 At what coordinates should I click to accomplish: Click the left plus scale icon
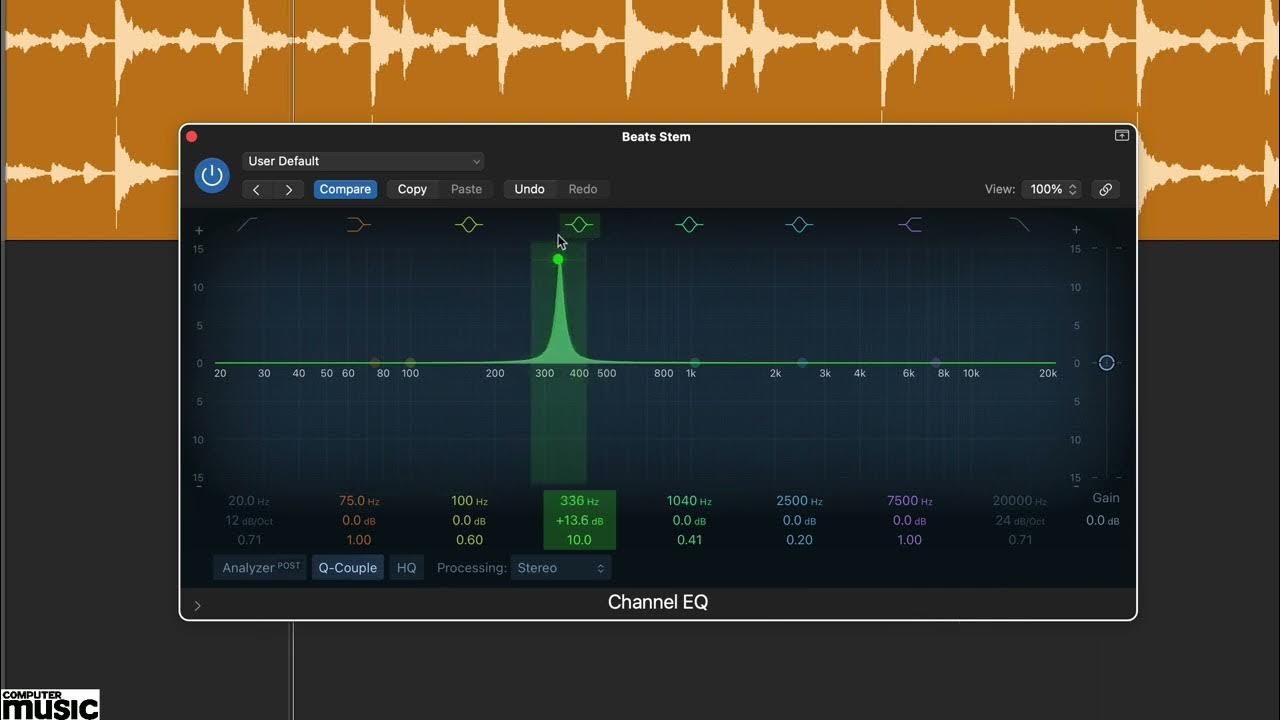199,230
